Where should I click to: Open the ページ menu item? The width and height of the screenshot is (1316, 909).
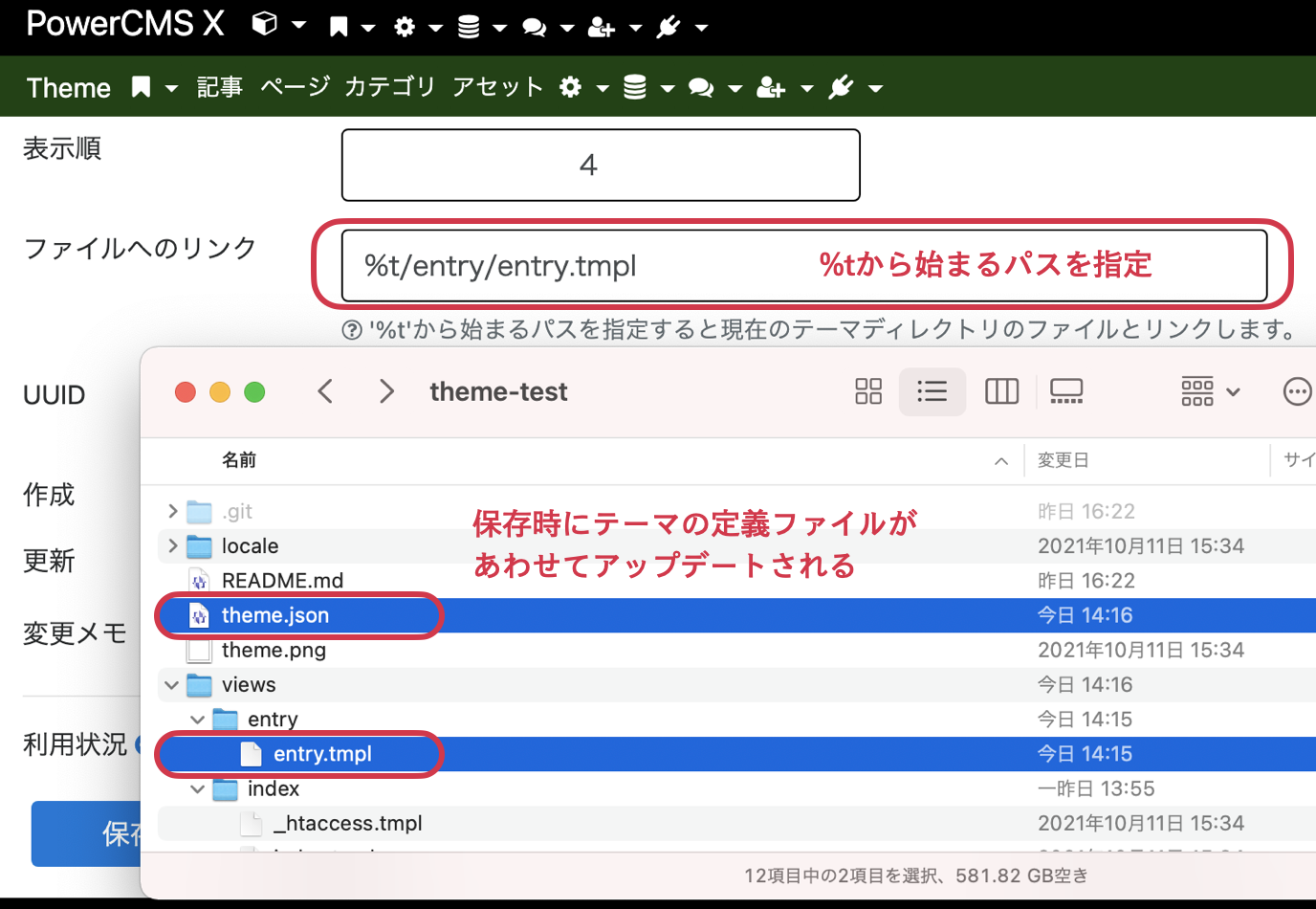pyautogui.click(x=295, y=87)
